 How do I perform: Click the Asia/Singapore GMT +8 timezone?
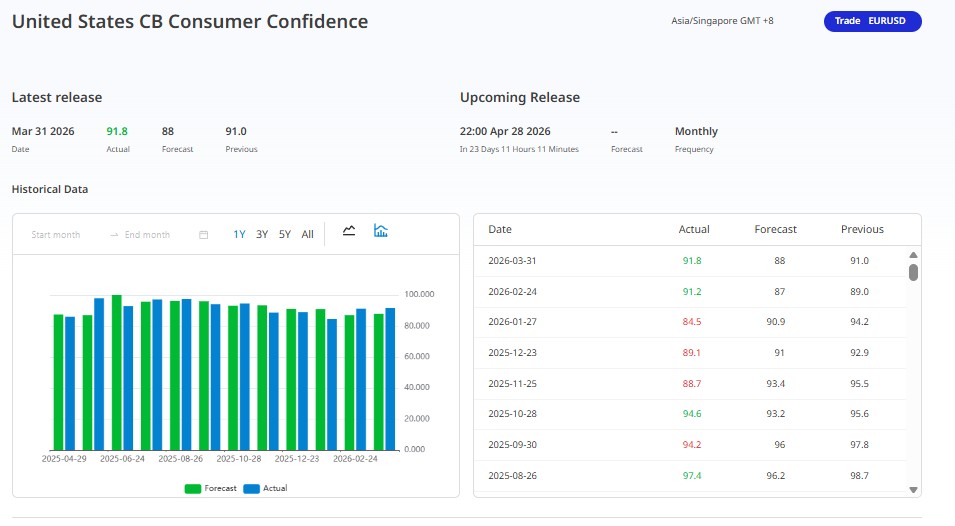pyautogui.click(x=722, y=21)
